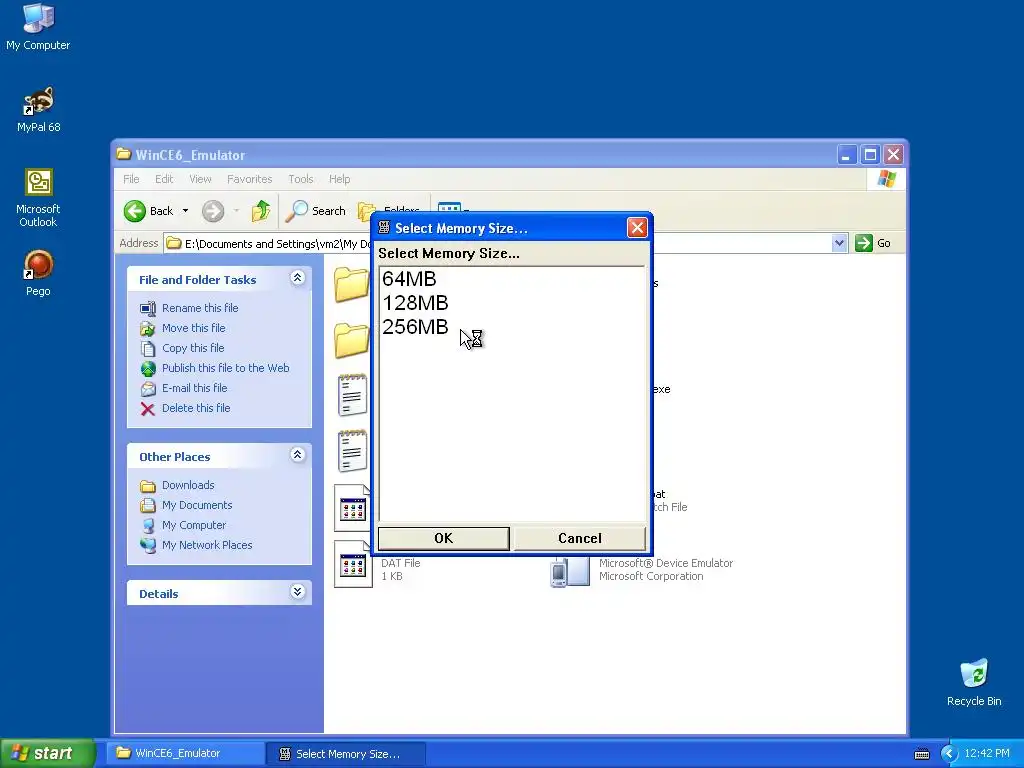
Task: Select the upper text document file icon
Action: click(x=353, y=395)
